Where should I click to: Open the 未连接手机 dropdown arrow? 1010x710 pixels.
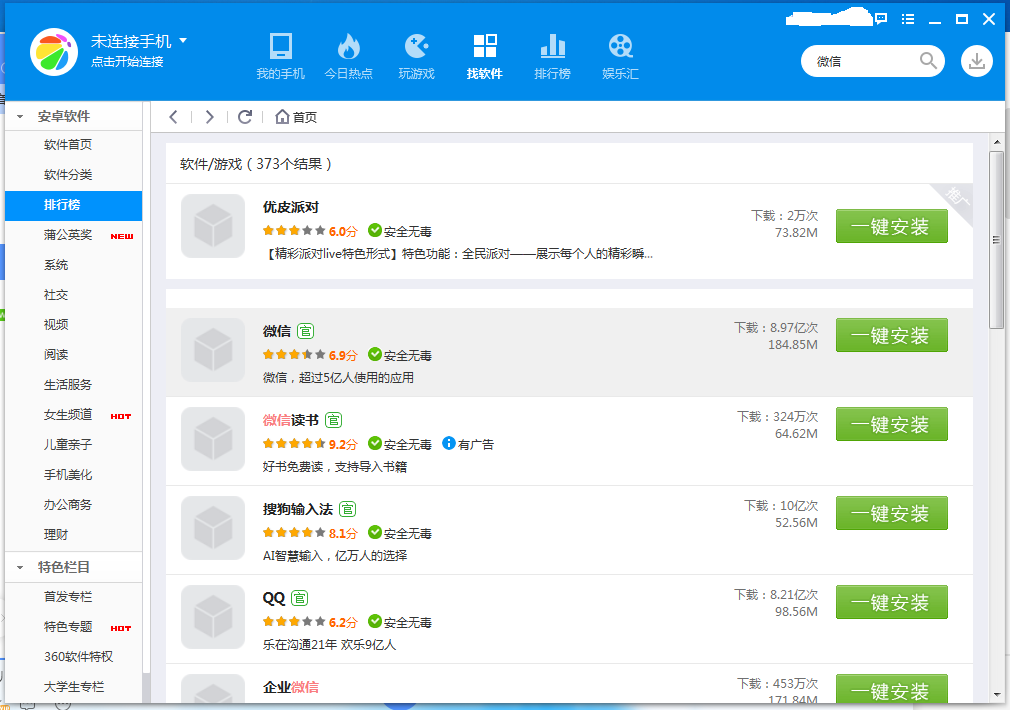click(183, 40)
